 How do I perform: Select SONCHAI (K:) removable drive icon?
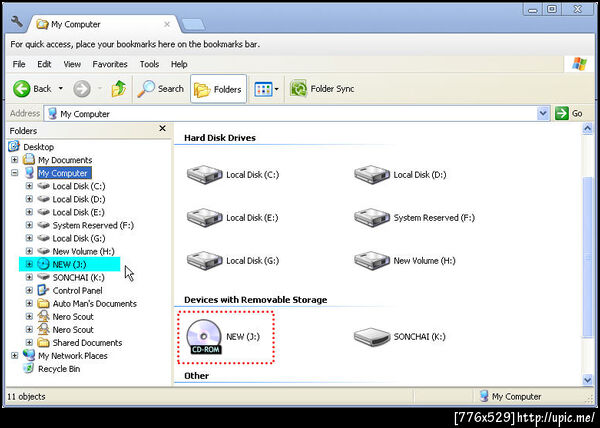372,337
